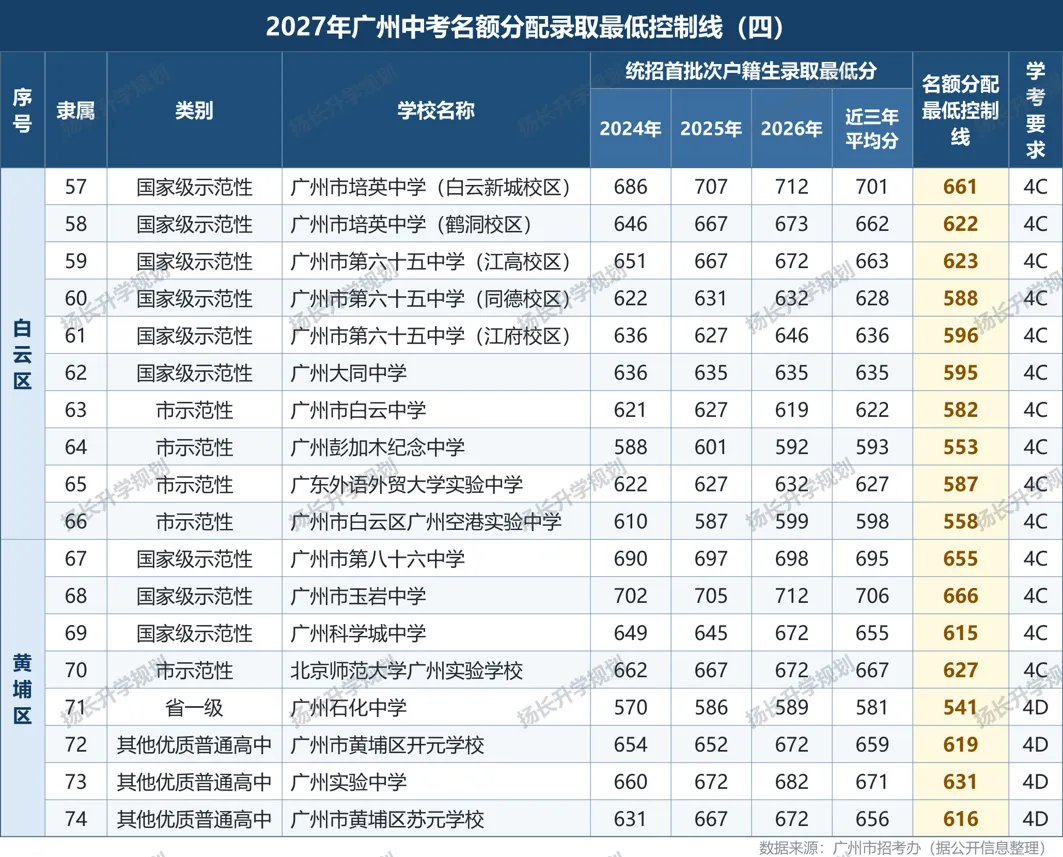The height and width of the screenshot is (857, 1063).
Task: Click 广州市黄埔区苏元学校
Action: (x=387, y=820)
